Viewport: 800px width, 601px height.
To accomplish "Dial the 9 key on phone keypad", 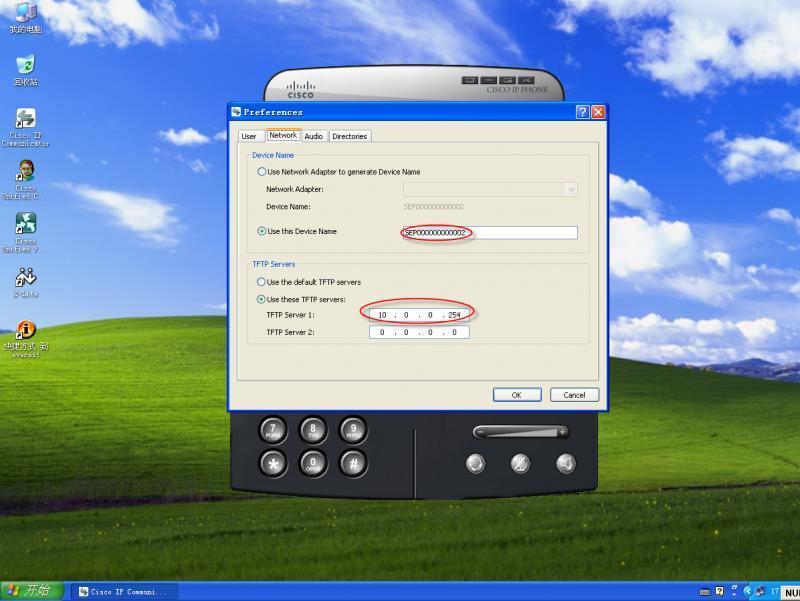I will (x=353, y=431).
